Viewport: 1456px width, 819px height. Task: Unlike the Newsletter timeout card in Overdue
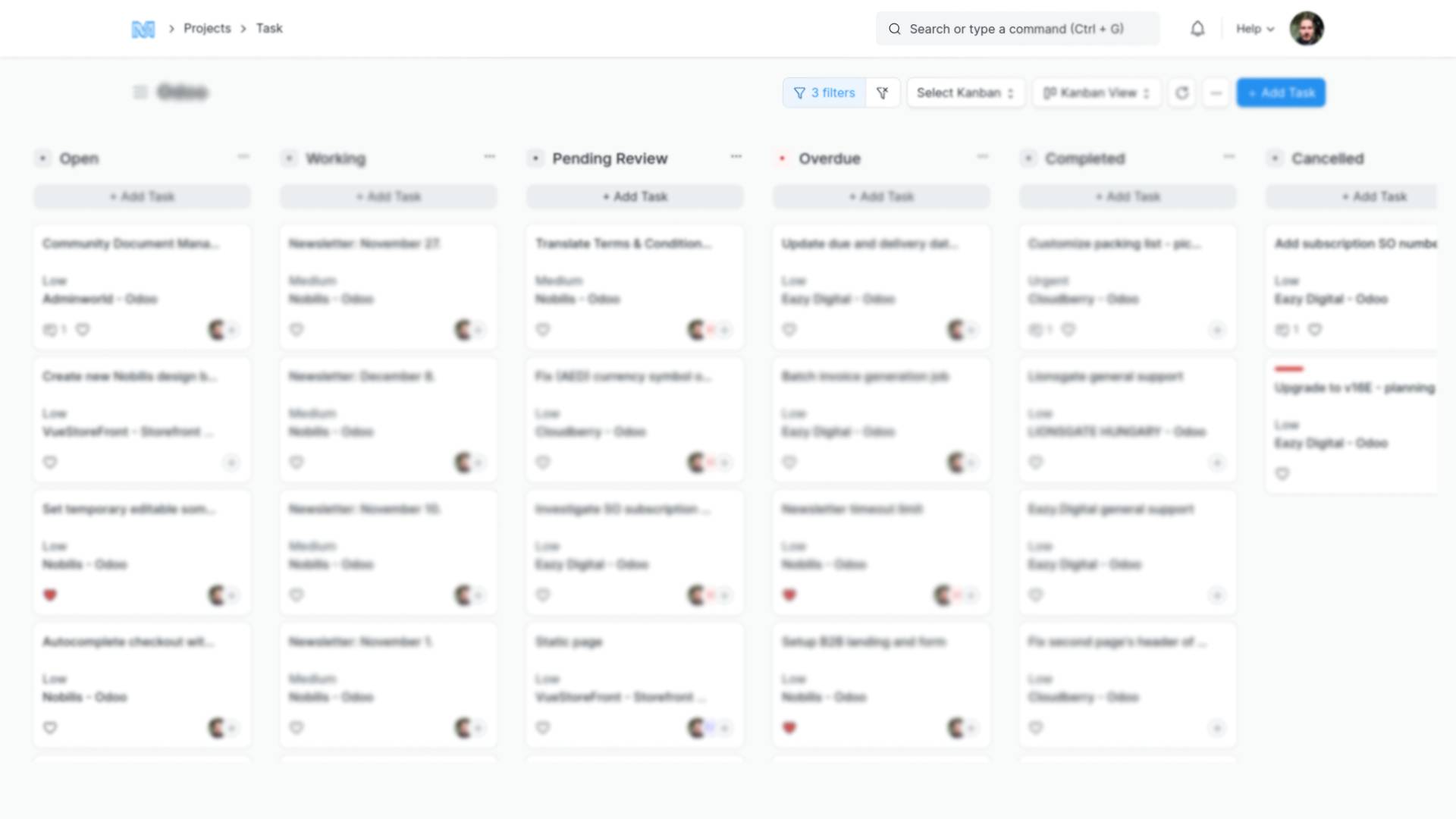[x=789, y=595]
